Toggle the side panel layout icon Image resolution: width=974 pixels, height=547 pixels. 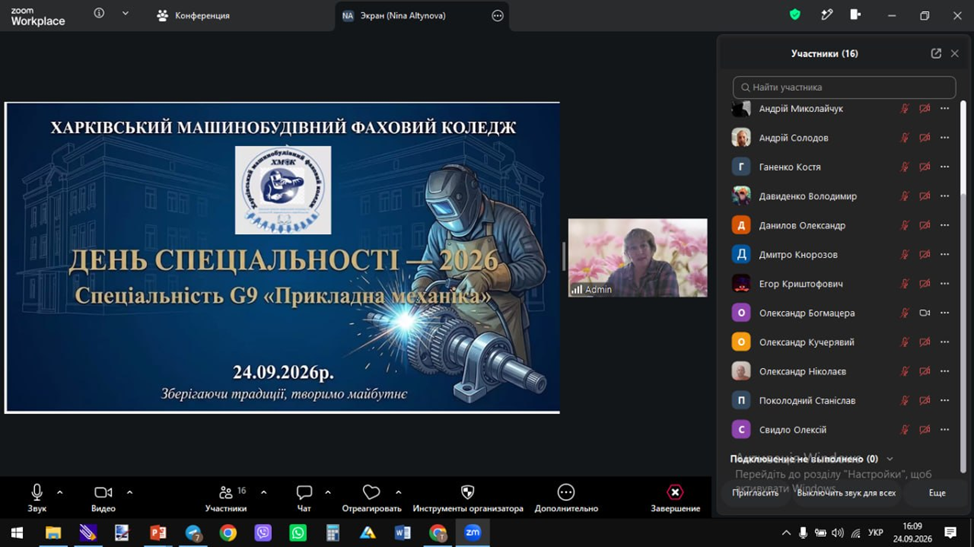[855, 15]
